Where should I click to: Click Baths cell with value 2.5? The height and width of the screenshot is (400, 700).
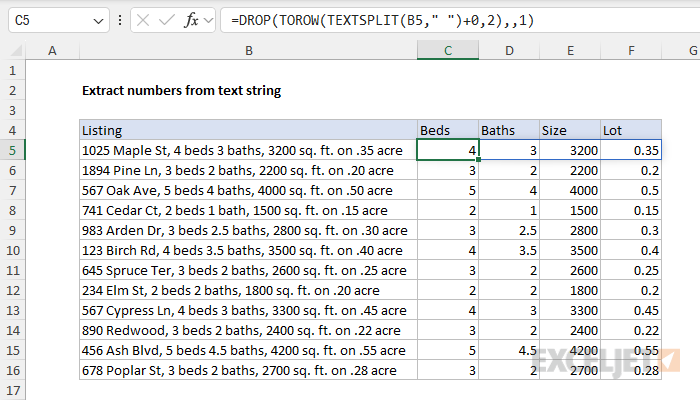509,230
